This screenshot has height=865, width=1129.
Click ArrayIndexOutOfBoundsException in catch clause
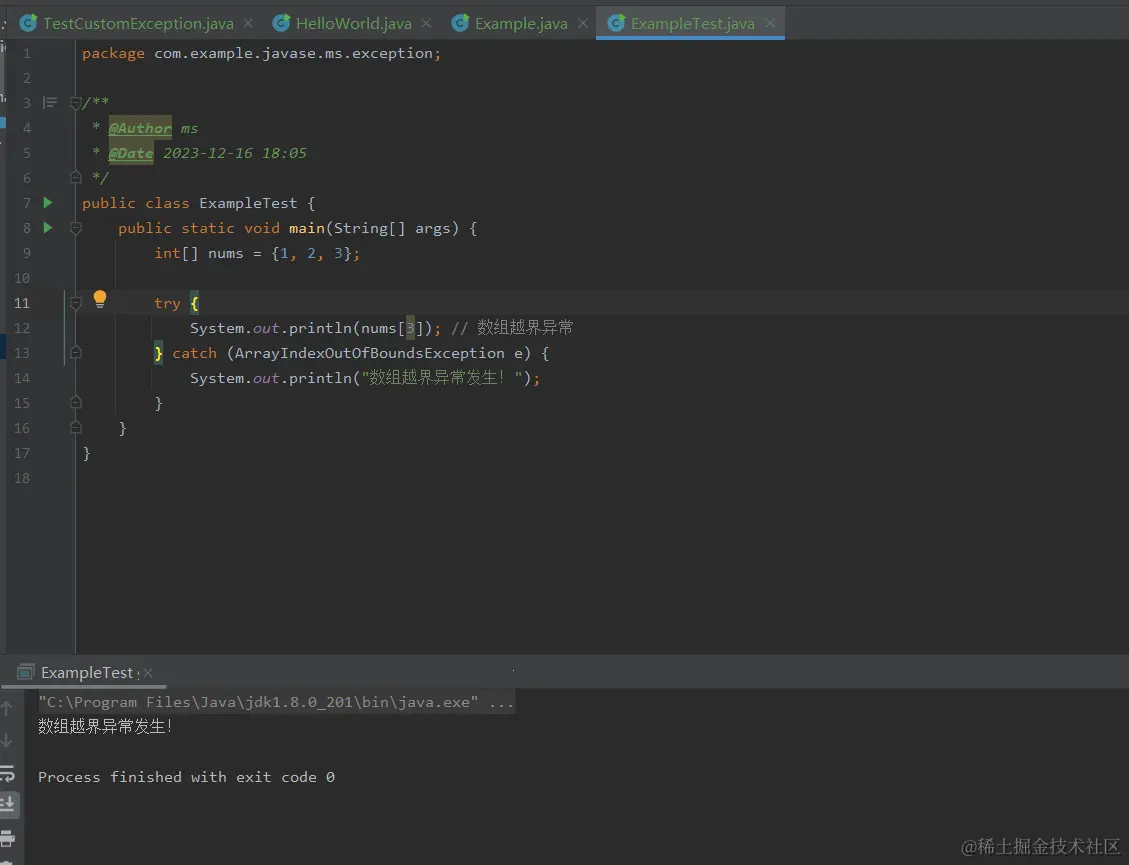point(369,353)
